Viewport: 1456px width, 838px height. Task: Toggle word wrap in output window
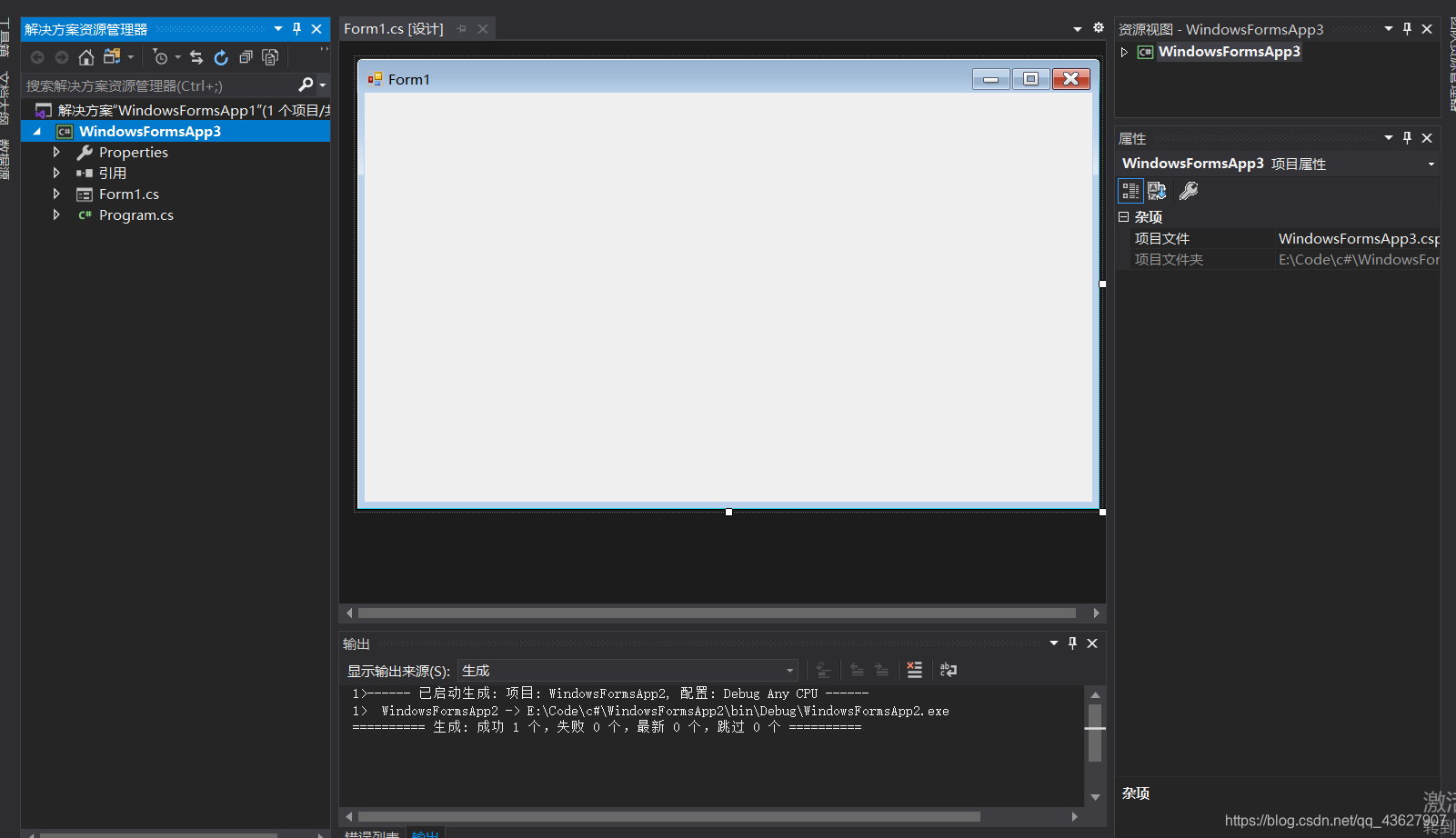(949, 670)
